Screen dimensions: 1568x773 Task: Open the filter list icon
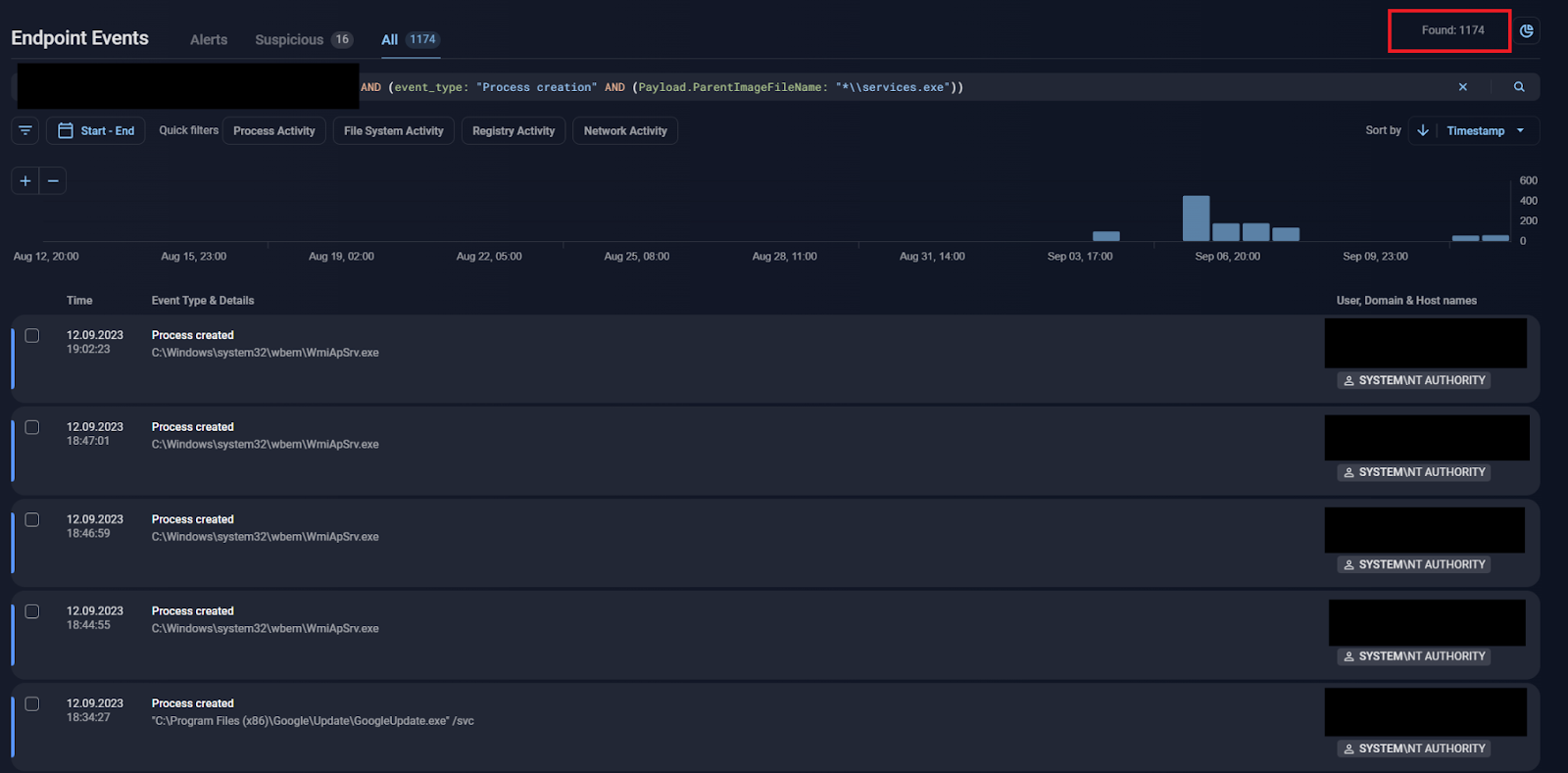pyautogui.click(x=25, y=130)
